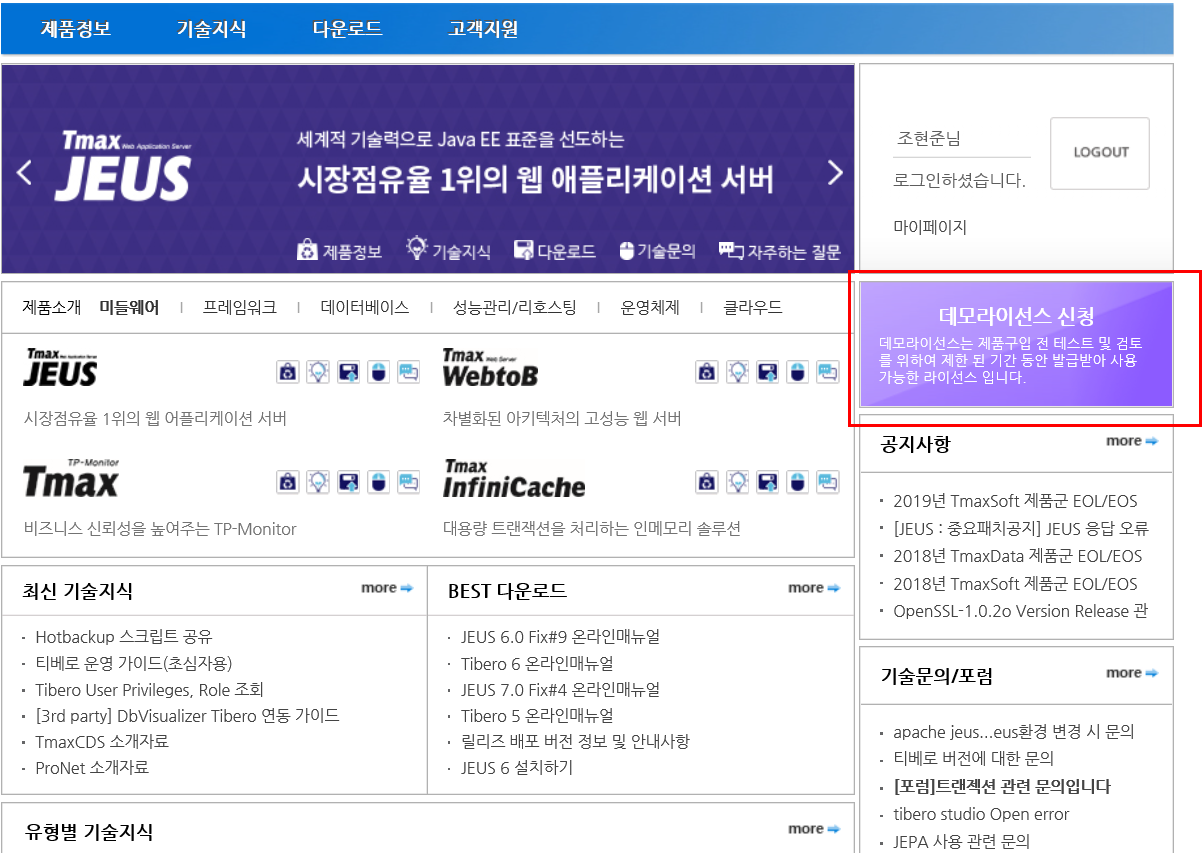Image resolution: width=1202 pixels, height=853 pixels.
Task: Select 프레임워크 product category tab
Action: (x=239, y=307)
